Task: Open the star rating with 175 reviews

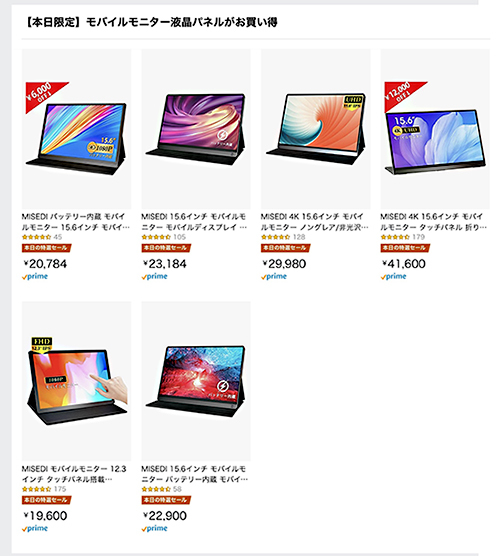Action: (44, 489)
